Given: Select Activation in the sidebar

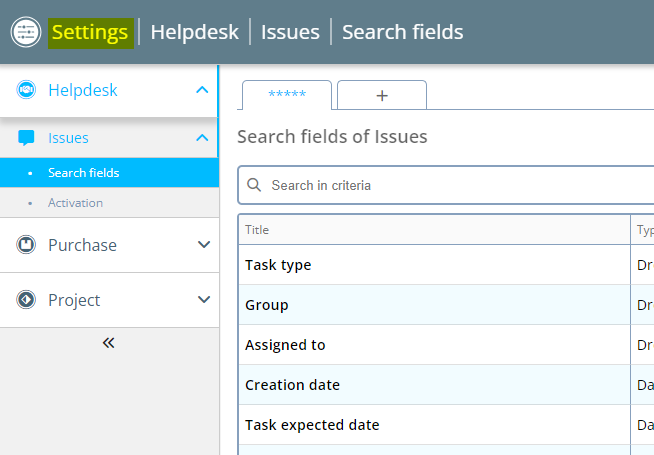Looking at the screenshot, I should pos(75,203).
